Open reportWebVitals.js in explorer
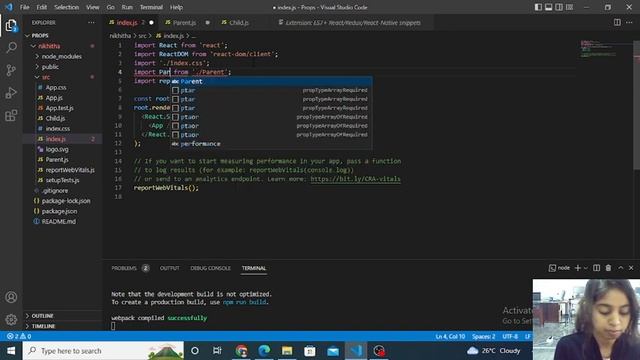 click(x=70, y=170)
